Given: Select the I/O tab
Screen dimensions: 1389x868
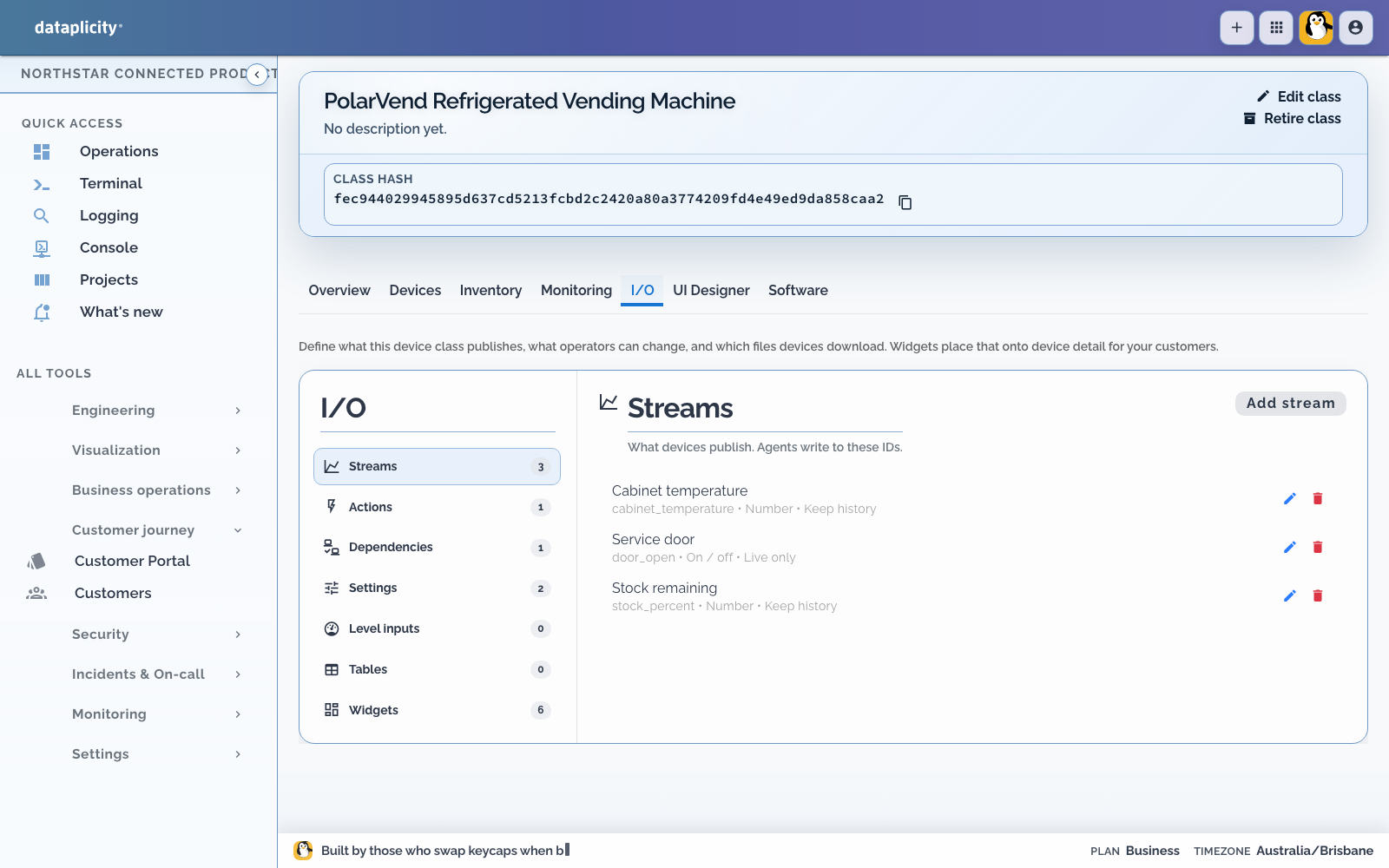Looking at the screenshot, I should [x=642, y=291].
